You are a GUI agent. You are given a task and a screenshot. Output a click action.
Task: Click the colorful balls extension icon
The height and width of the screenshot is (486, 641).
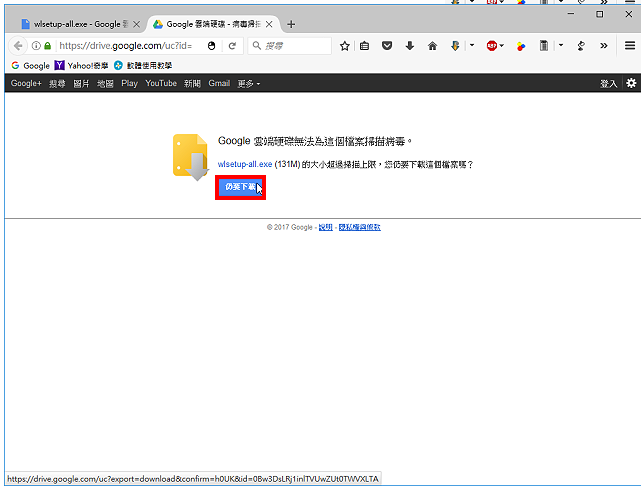521,46
